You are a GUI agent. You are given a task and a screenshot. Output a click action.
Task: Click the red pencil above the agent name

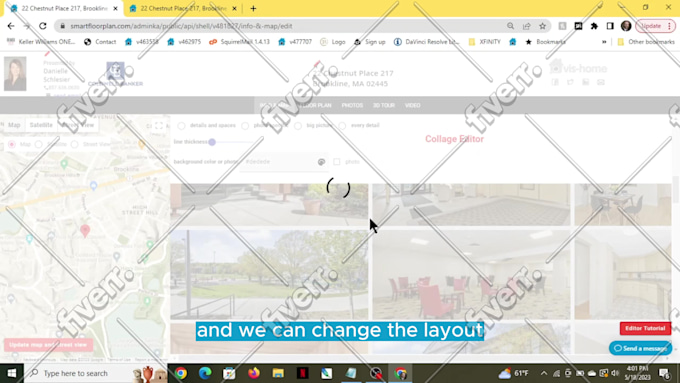click(47, 53)
